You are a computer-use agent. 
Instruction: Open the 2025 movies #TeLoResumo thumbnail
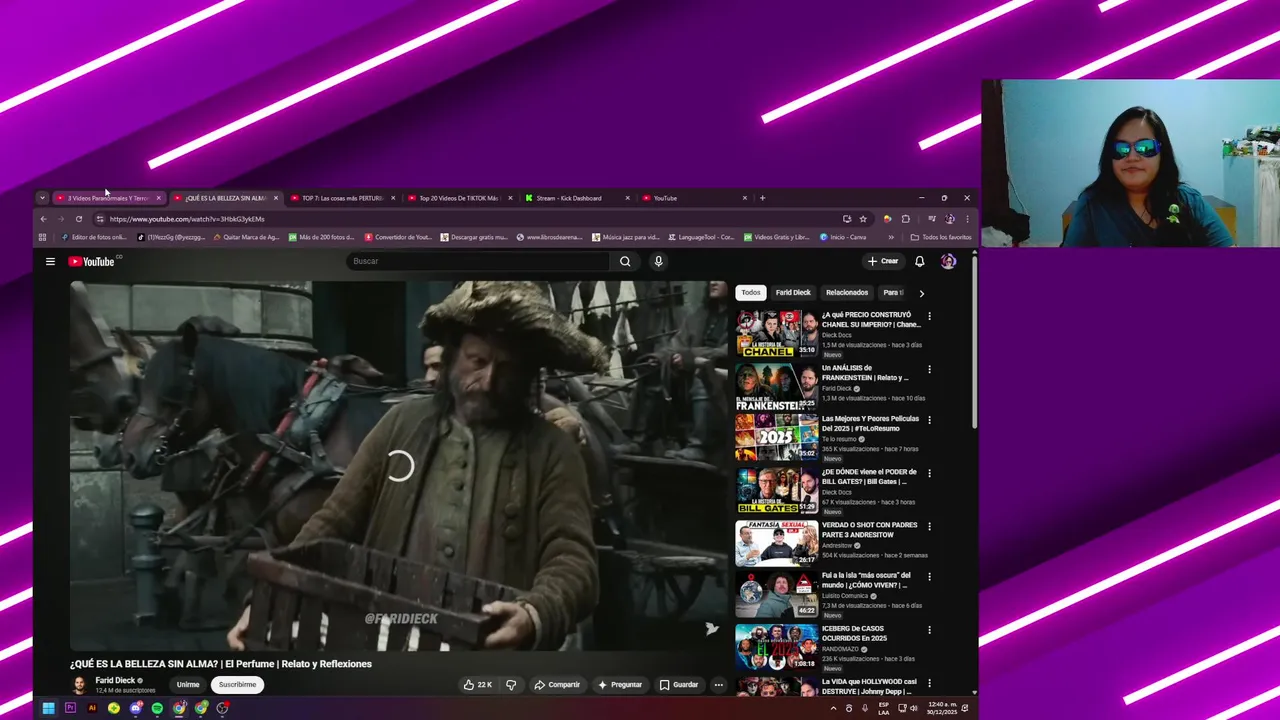[x=776, y=438]
